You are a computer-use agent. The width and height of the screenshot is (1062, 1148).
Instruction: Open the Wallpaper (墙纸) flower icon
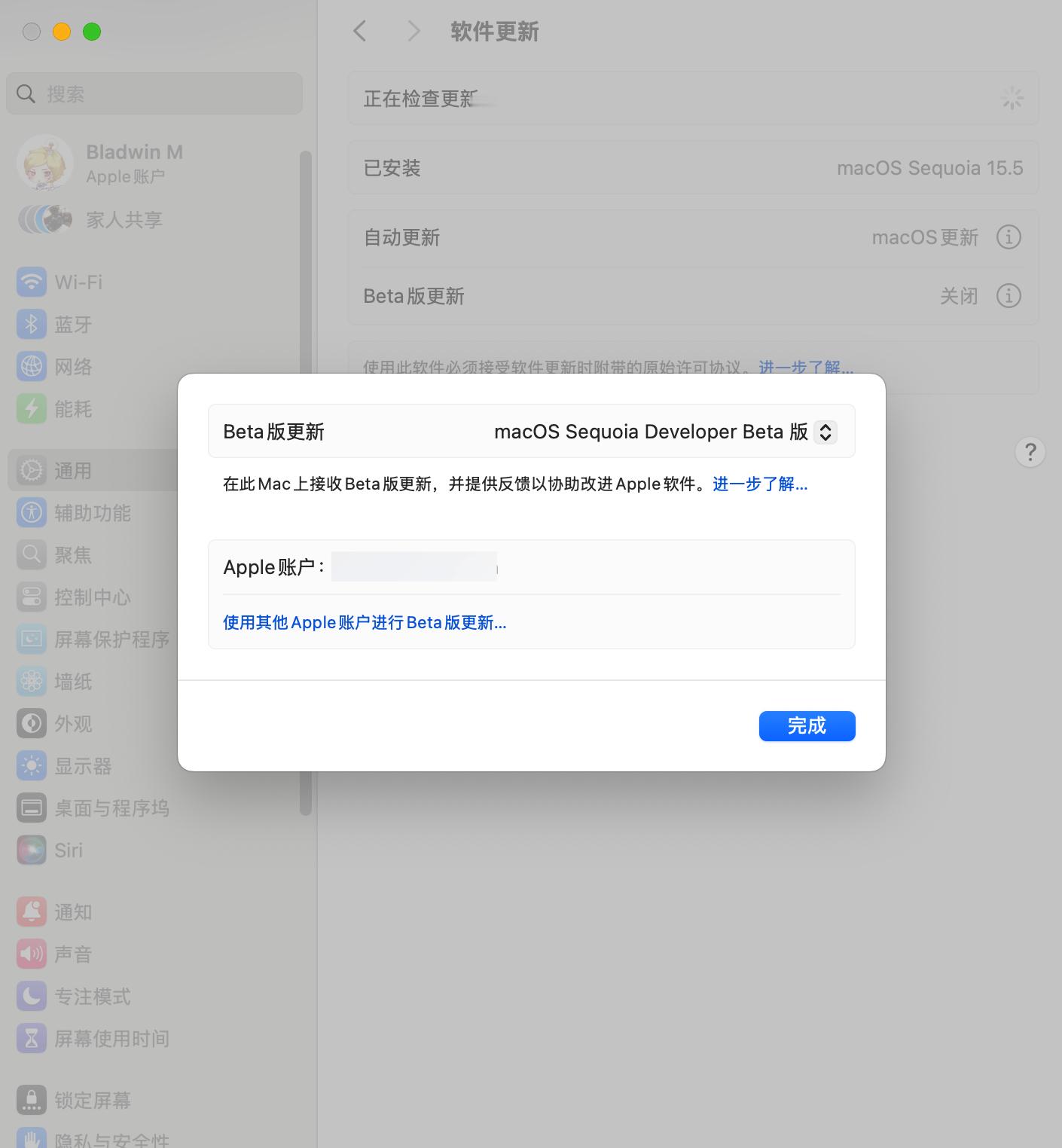pyautogui.click(x=31, y=682)
